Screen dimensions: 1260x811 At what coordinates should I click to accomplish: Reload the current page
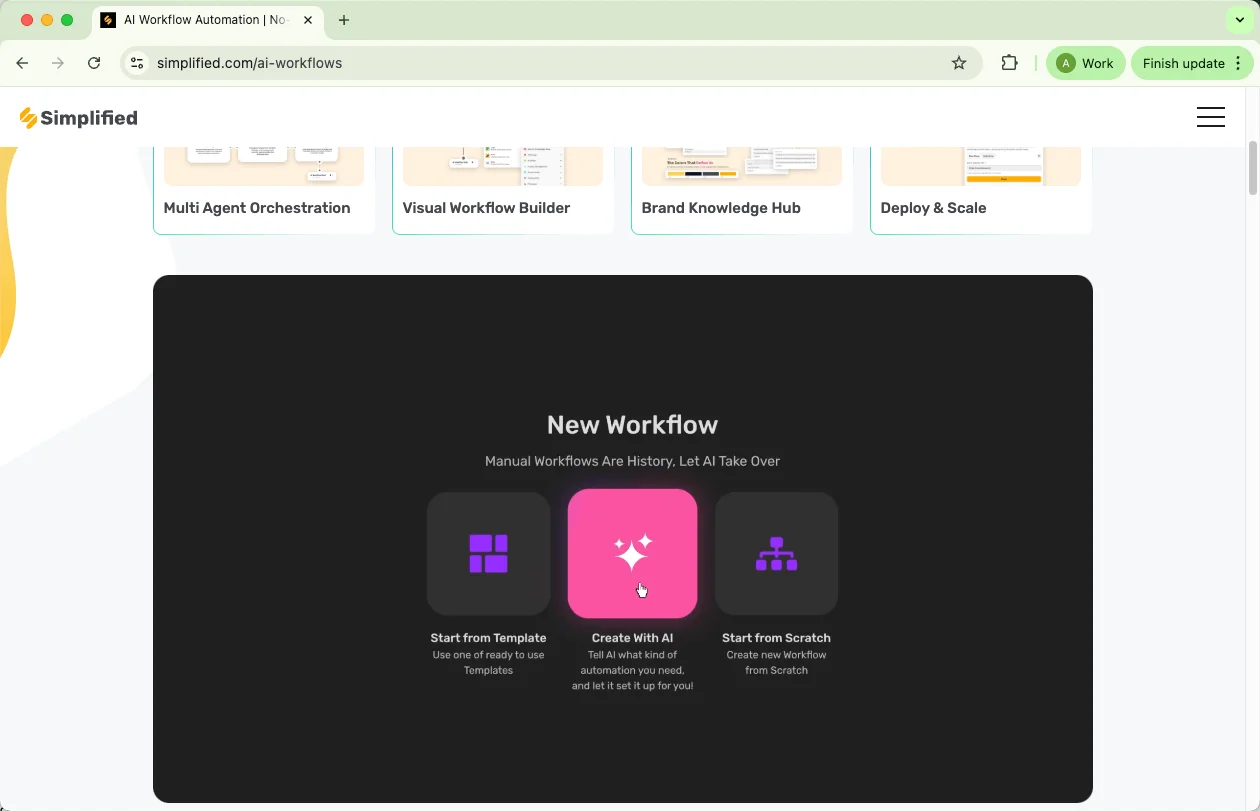click(x=94, y=63)
